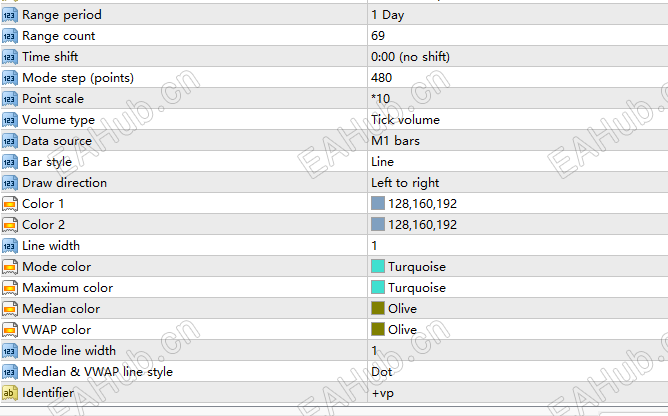This screenshot has height=416, width=668.
Task: Click the icon beside Range period
Action: click(10, 15)
